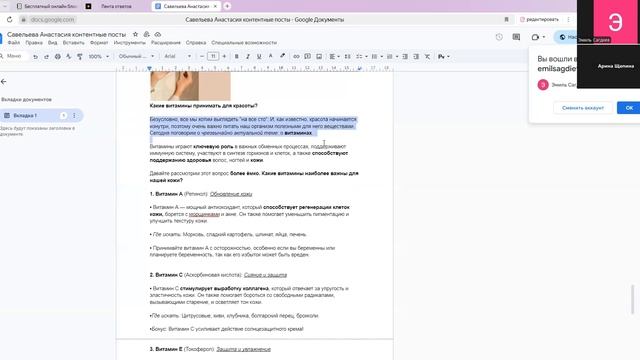The image size is (640, 360).
Task: Decrease the paragraph indent
Action: (405, 56)
